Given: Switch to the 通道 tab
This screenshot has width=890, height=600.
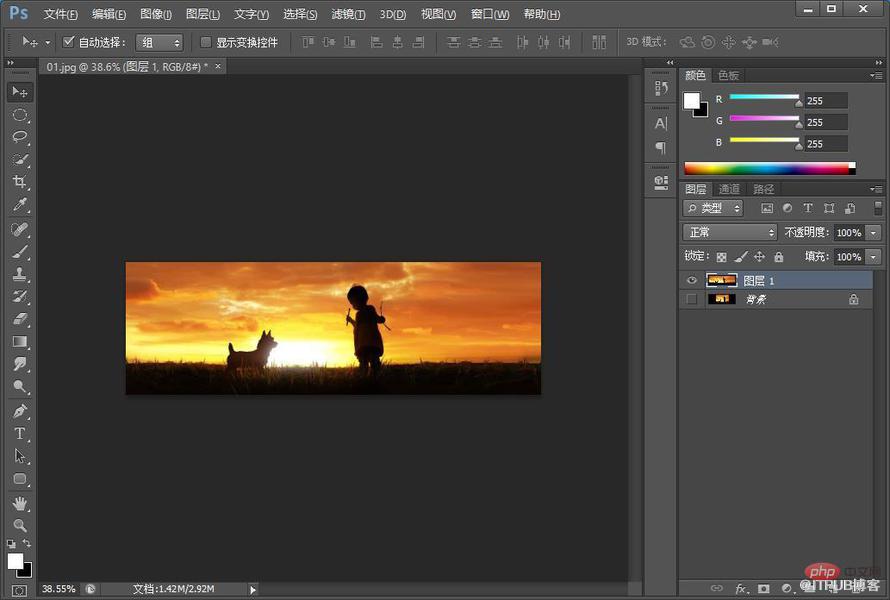Looking at the screenshot, I should (x=729, y=189).
